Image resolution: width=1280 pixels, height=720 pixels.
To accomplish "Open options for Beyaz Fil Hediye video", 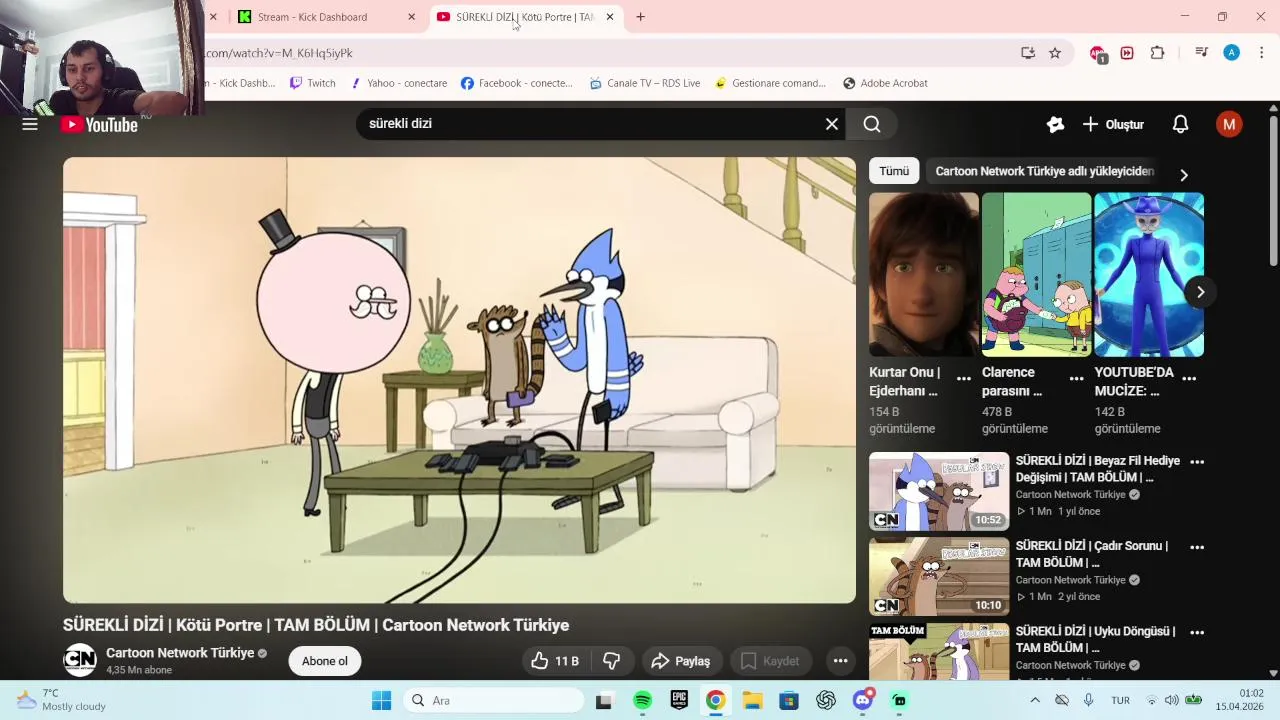I will click(1197, 462).
